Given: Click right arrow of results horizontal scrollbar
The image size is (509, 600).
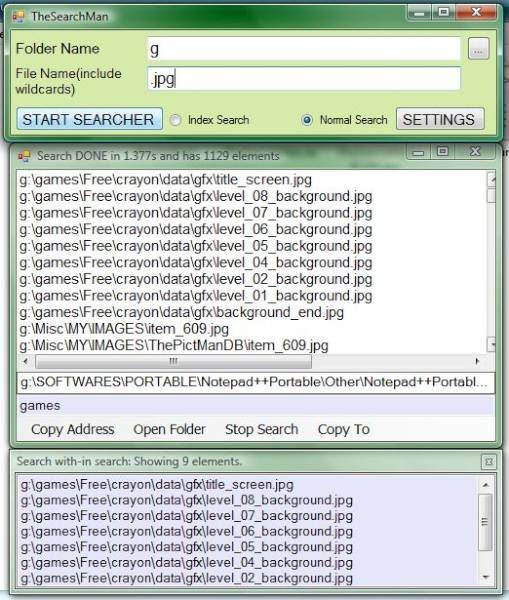Looking at the screenshot, I should point(477,361).
